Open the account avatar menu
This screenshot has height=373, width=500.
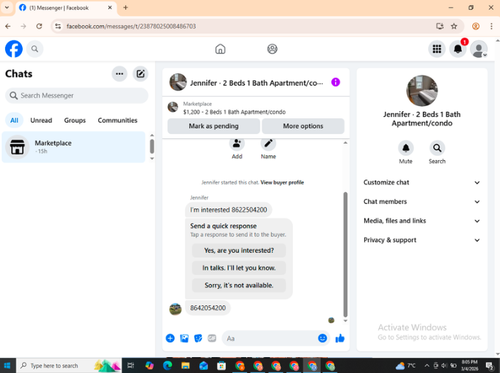pyautogui.click(x=479, y=49)
